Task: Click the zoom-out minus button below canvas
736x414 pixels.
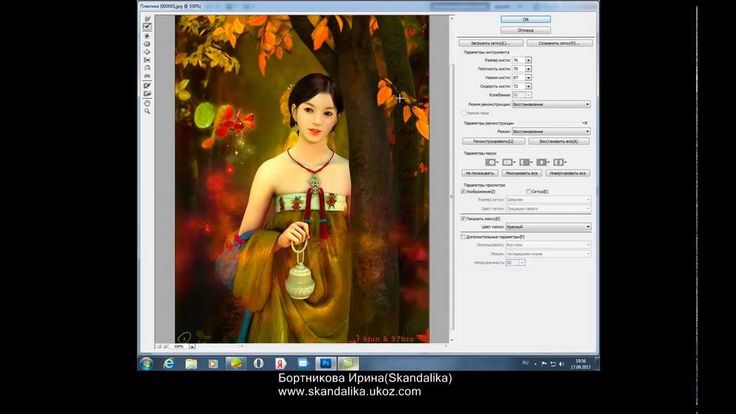Action: 159,346
